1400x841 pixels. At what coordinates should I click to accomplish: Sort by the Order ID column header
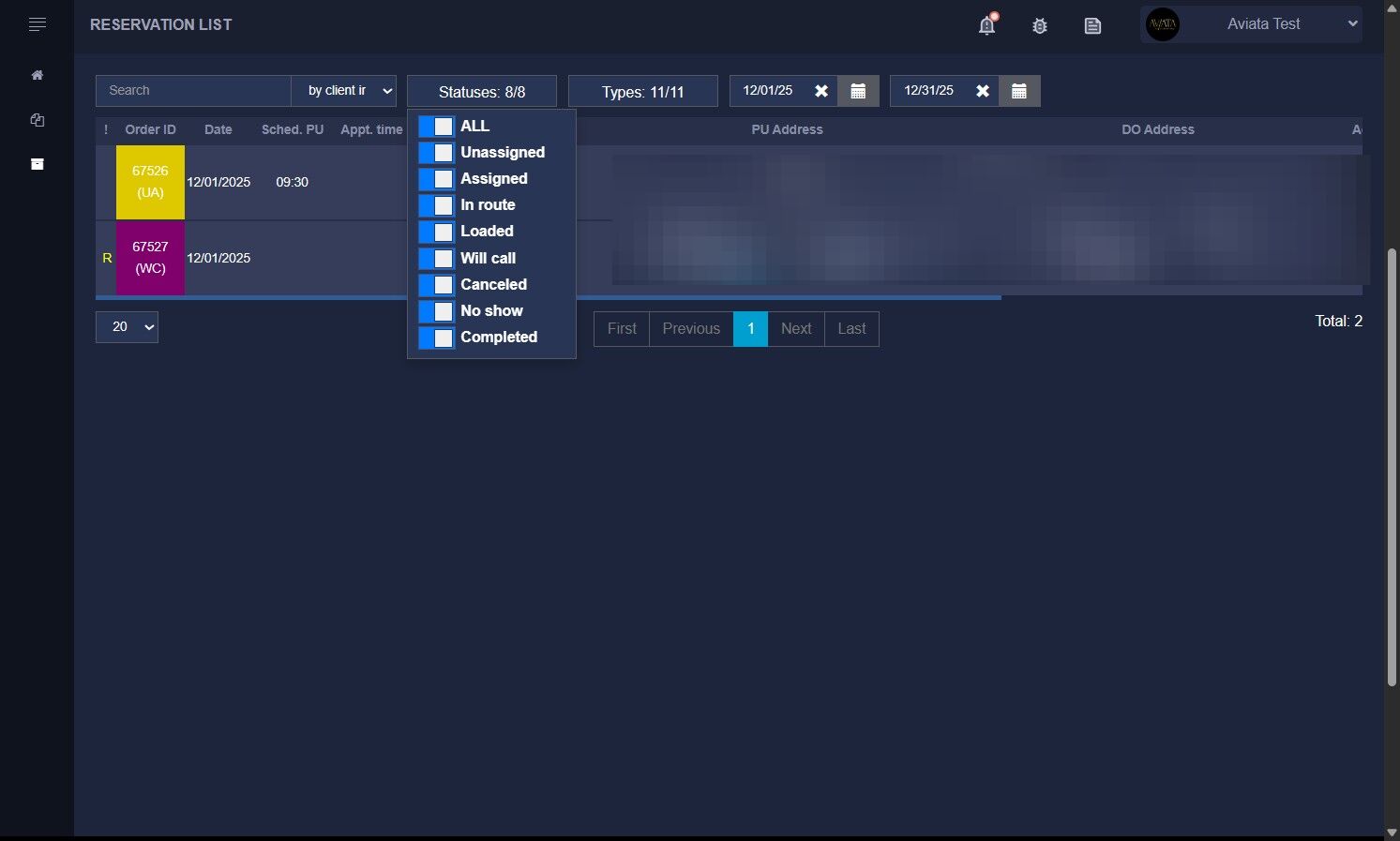click(x=150, y=130)
